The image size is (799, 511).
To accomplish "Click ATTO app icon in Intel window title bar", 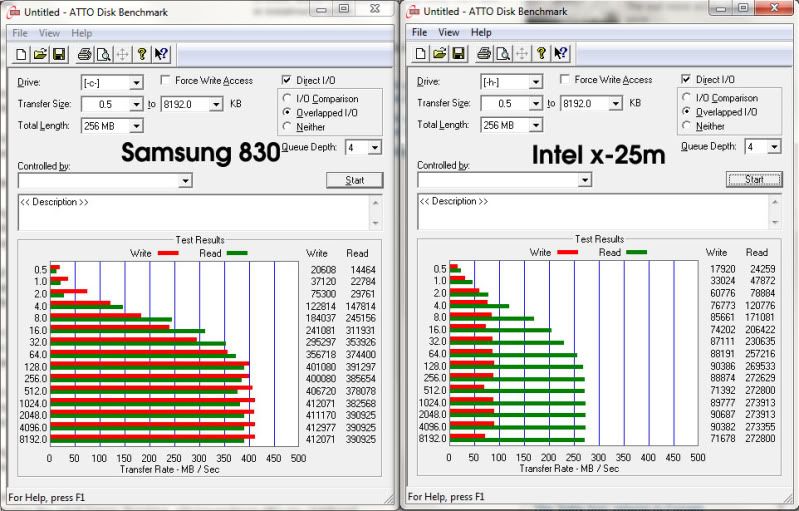I will pyautogui.click(x=413, y=11).
